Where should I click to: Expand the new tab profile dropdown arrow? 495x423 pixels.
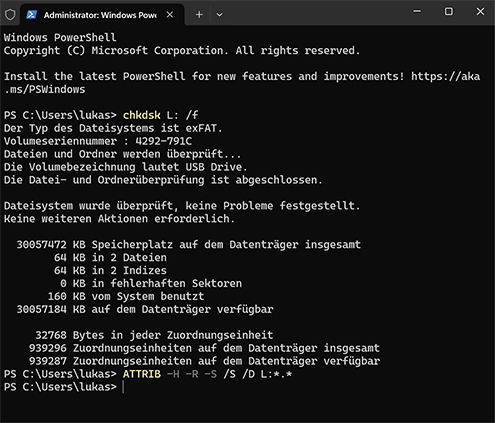(x=219, y=15)
